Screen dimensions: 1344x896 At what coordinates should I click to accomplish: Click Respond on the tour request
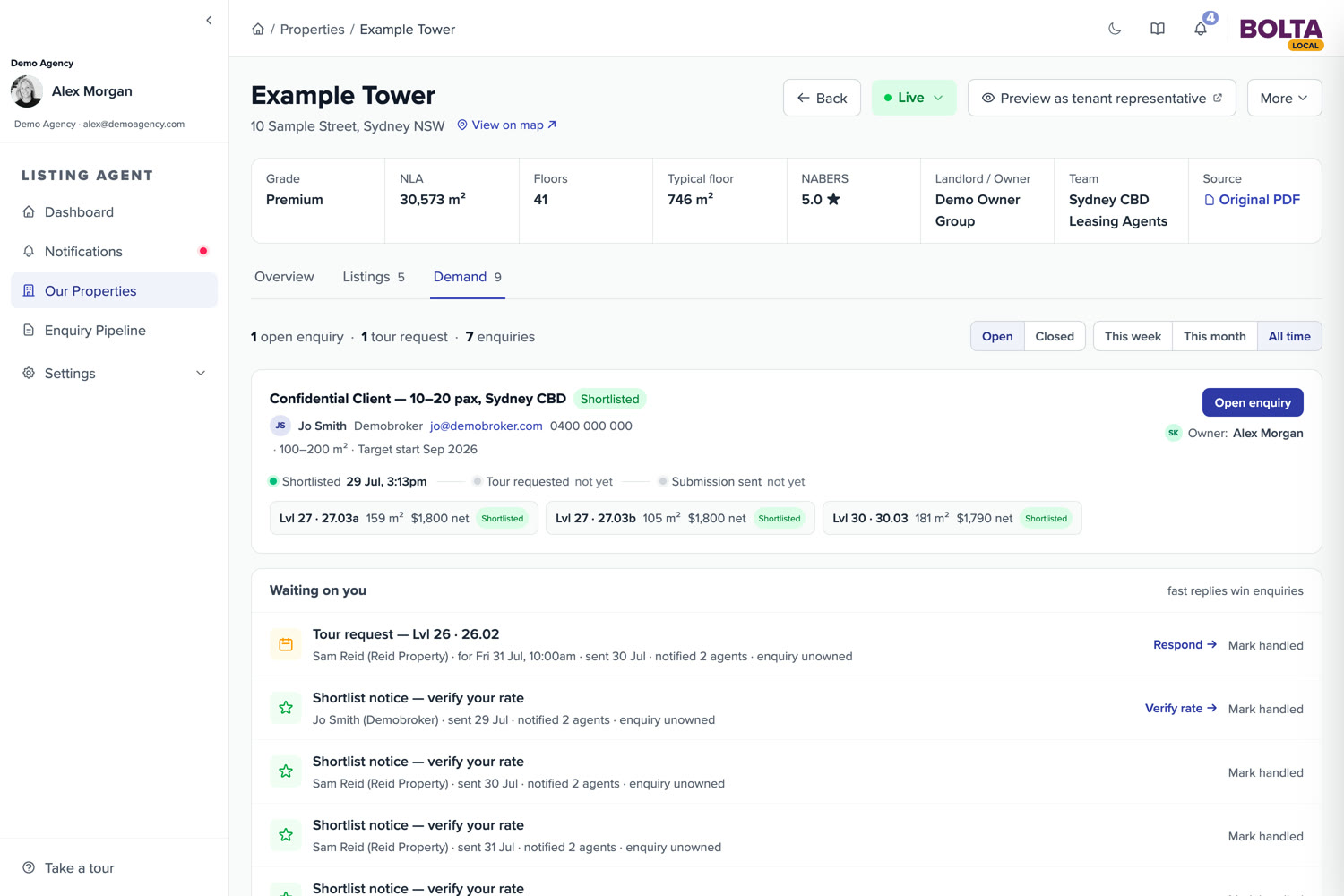pos(1185,644)
